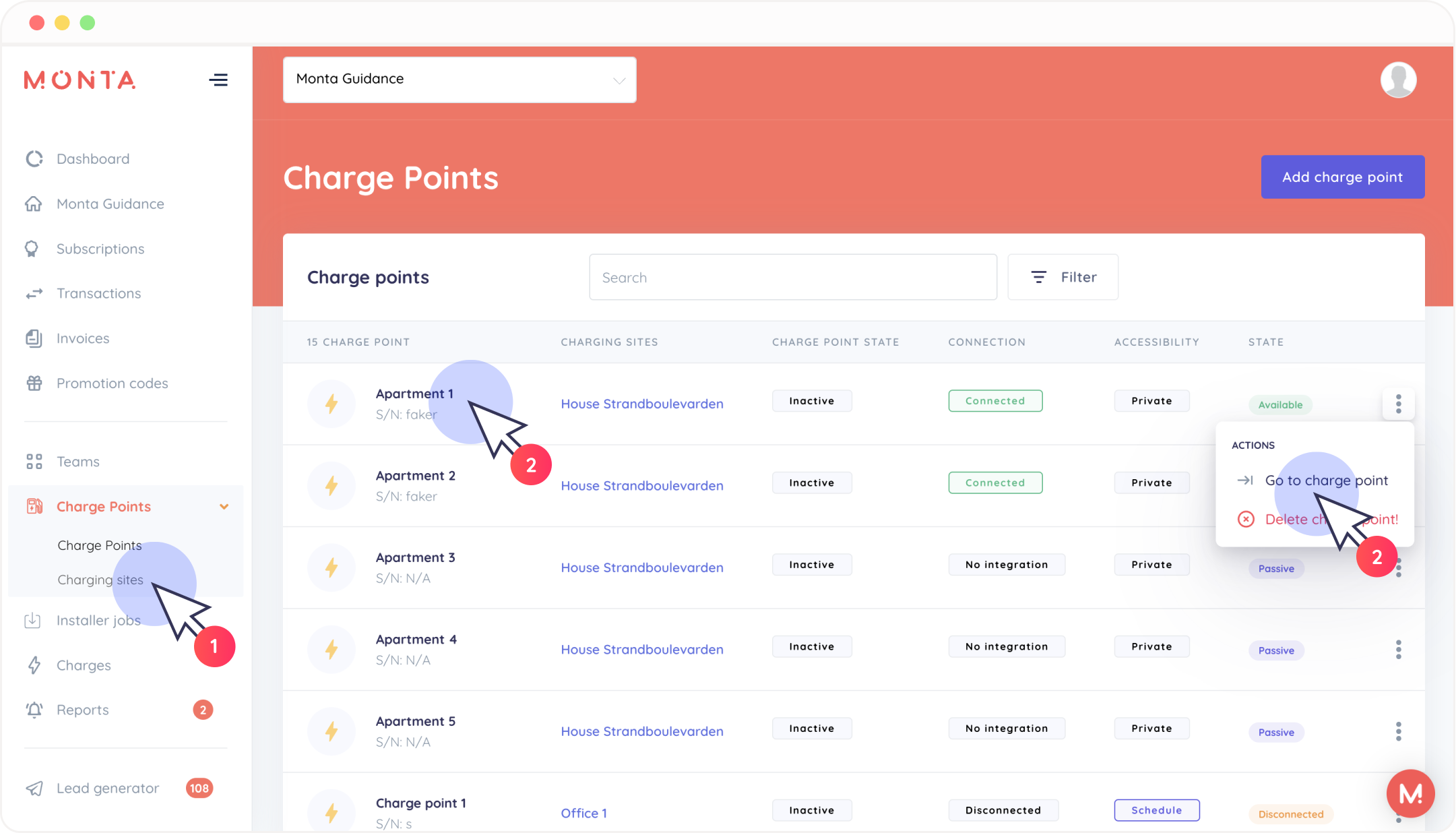The image size is (1456, 833).
Task: Click the Transactions arrows icon
Action: (x=34, y=294)
